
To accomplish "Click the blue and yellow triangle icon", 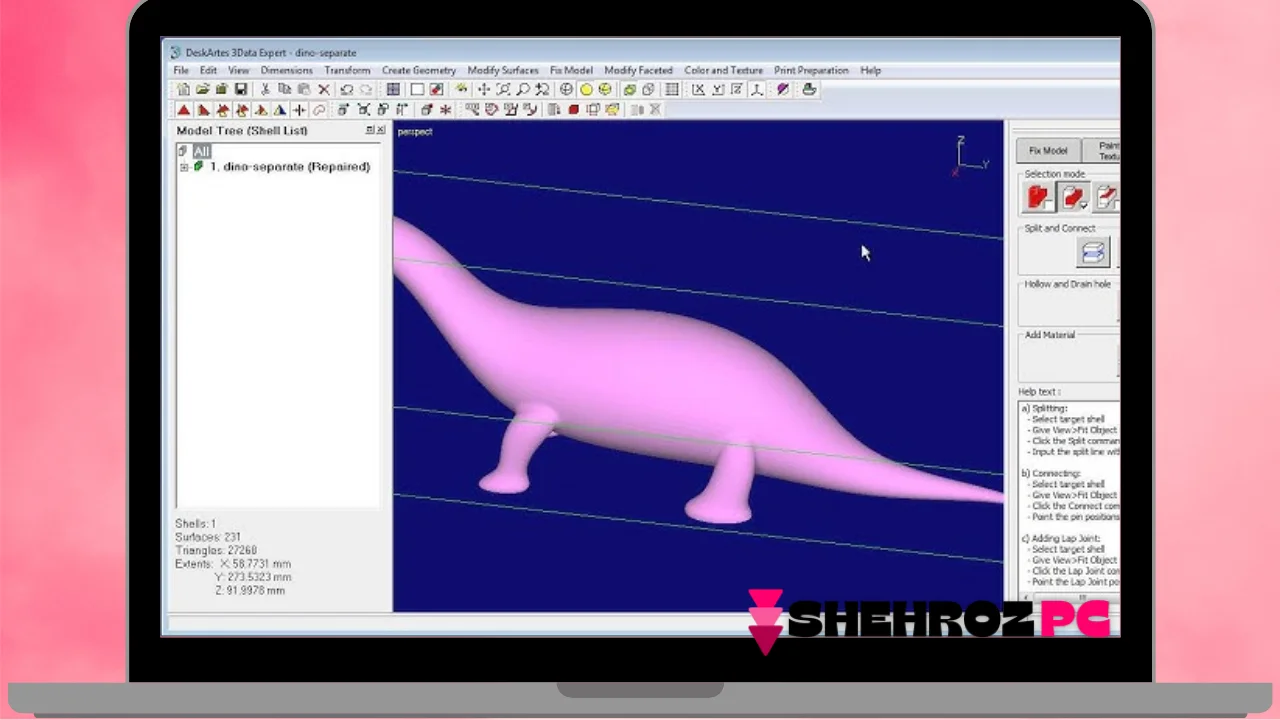I will (x=280, y=110).
